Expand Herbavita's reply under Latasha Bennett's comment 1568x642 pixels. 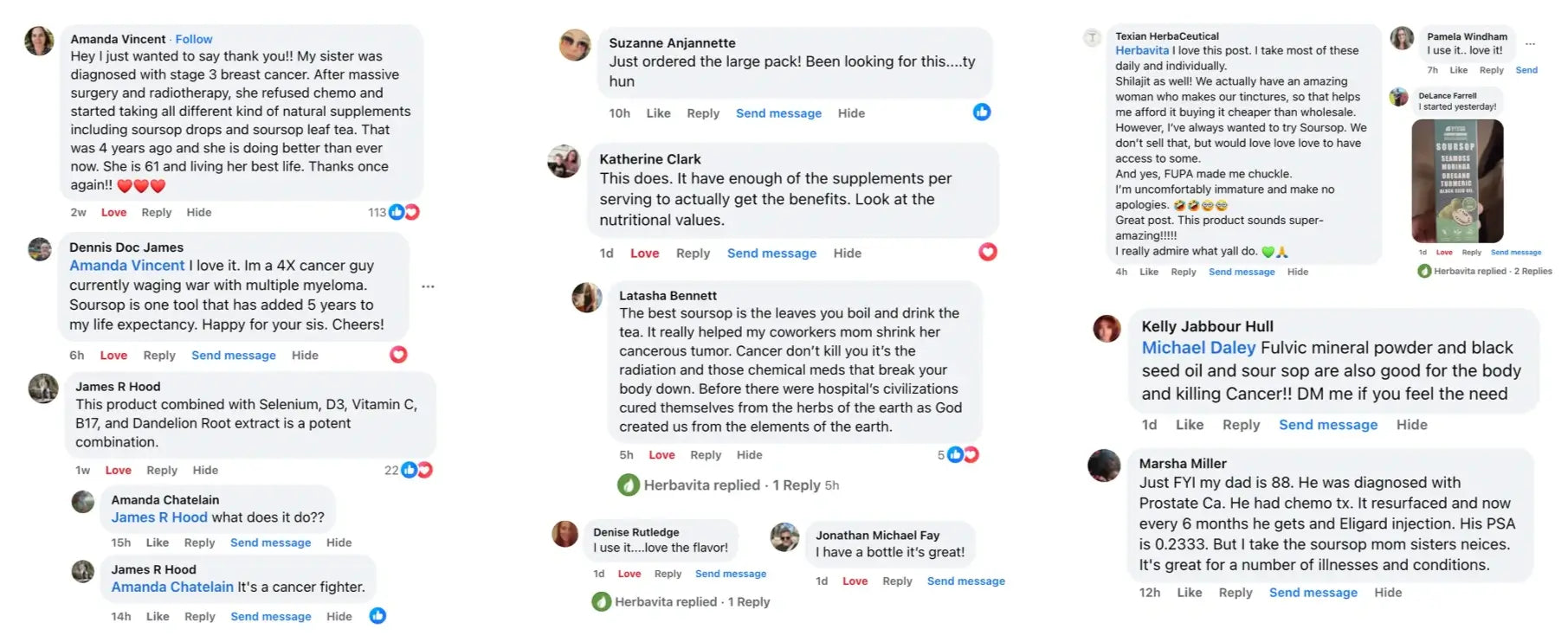[x=727, y=485]
